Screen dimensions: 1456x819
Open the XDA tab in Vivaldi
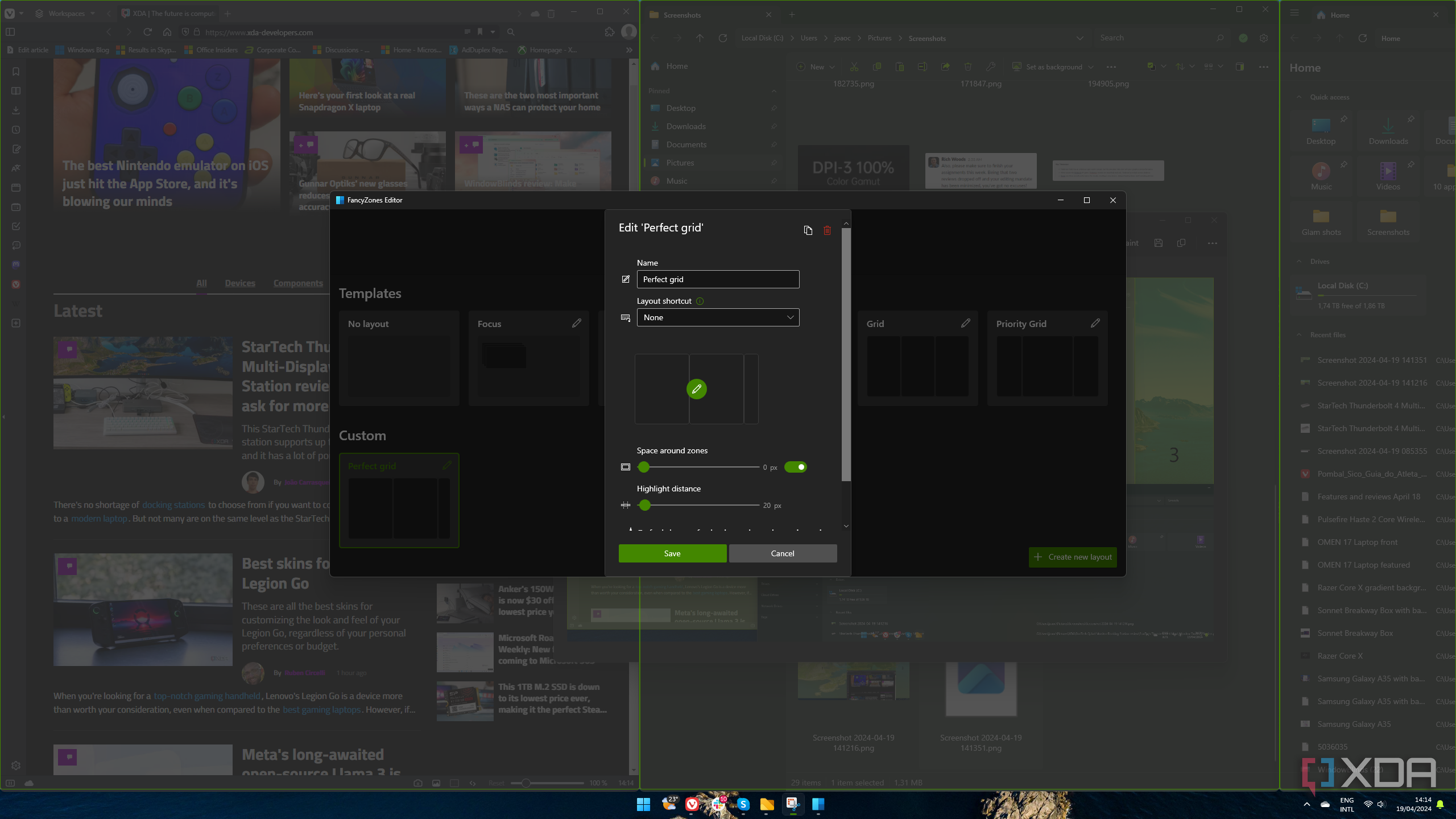[168, 13]
